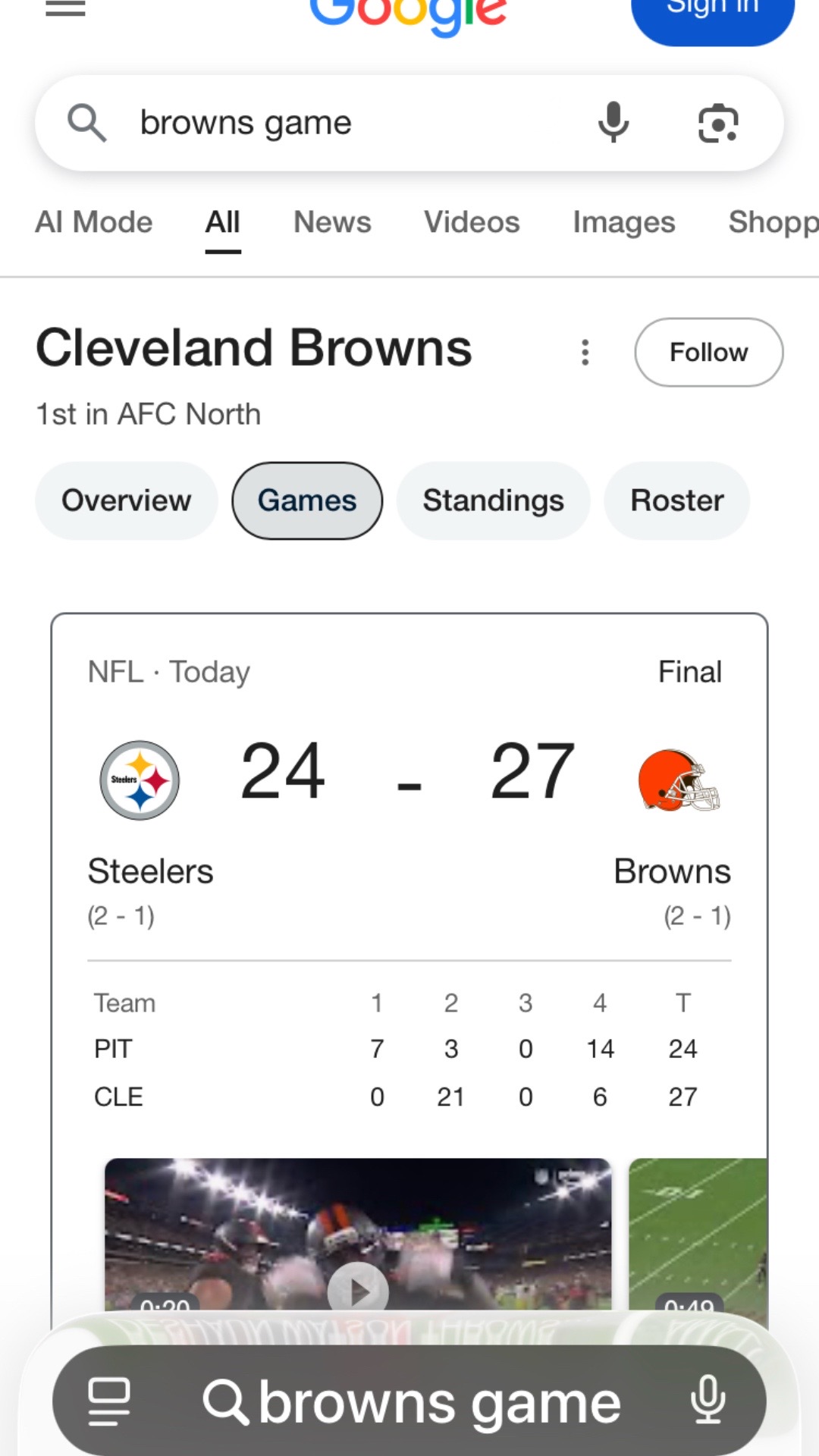Tap the Browns helmet logo

[x=679, y=781]
